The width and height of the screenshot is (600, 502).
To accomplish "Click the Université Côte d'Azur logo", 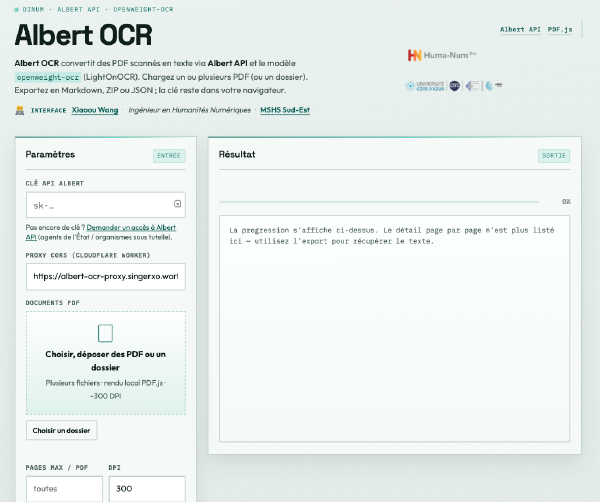I will 425,86.
